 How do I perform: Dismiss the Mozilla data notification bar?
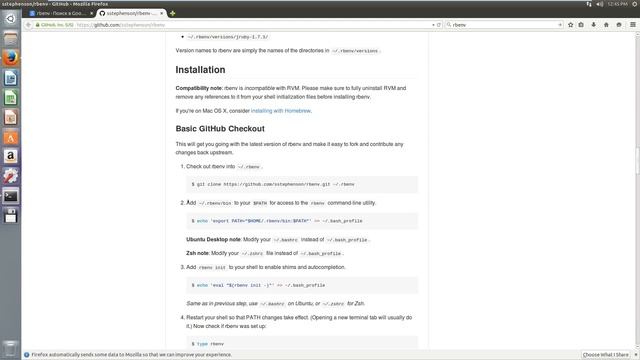[x=636, y=355]
